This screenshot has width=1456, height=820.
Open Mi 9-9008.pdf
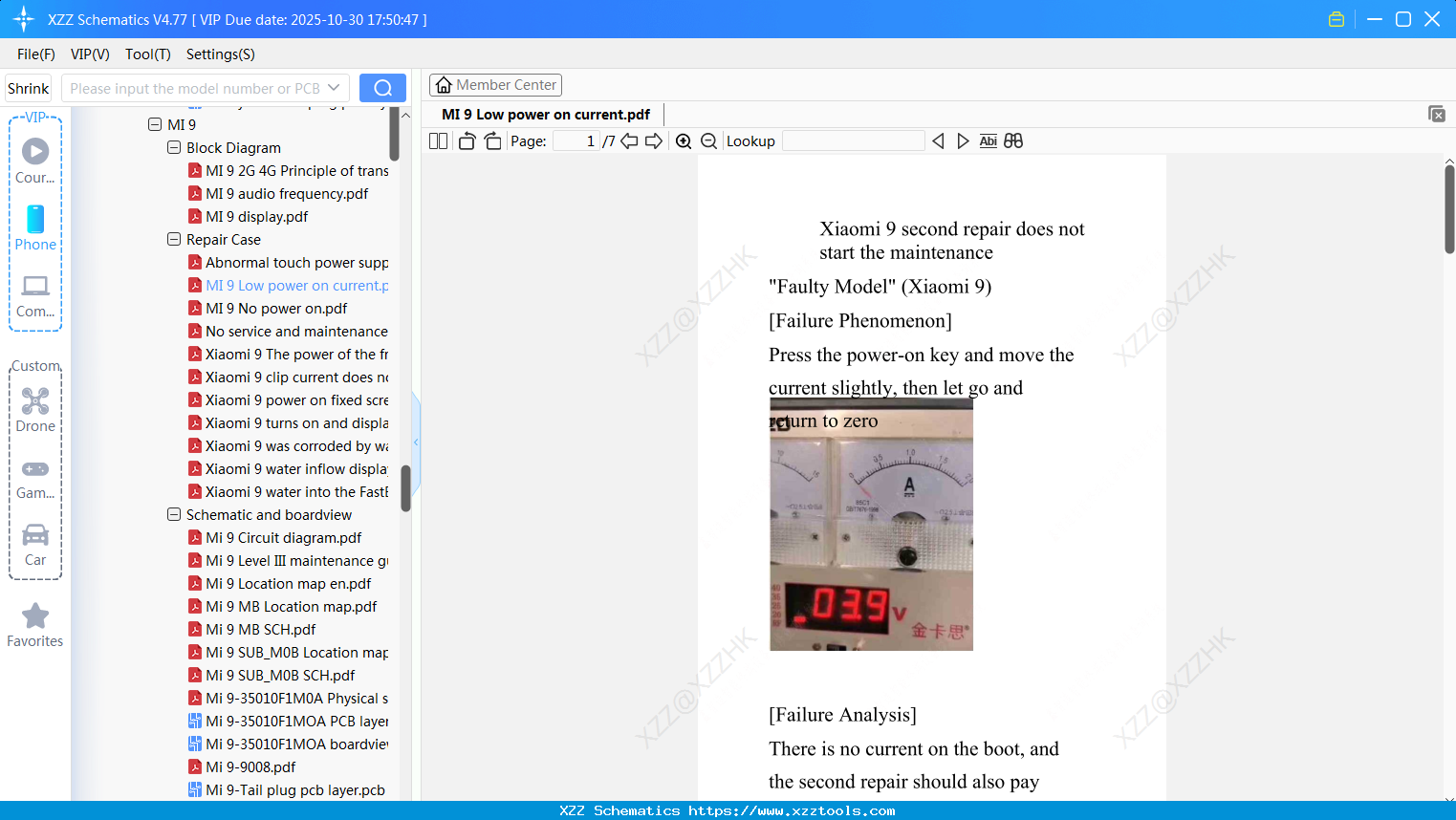pos(243,766)
